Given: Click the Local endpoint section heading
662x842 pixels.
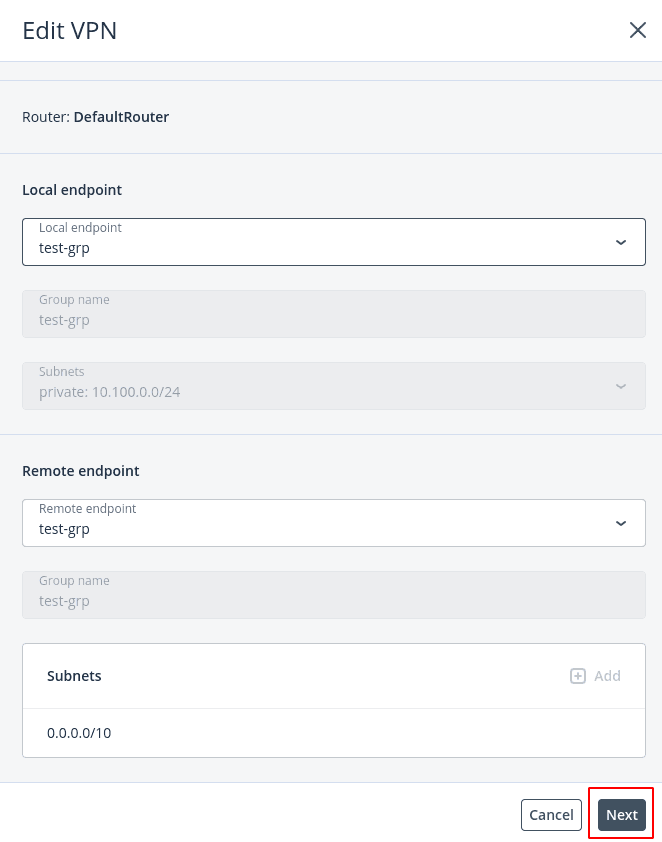Looking at the screenshot, I should pos(72,189).
